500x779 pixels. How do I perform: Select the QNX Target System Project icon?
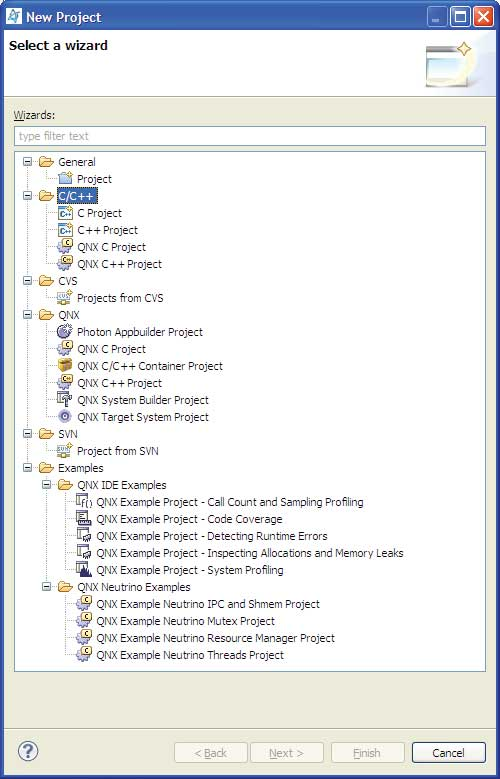click(65, 417)
